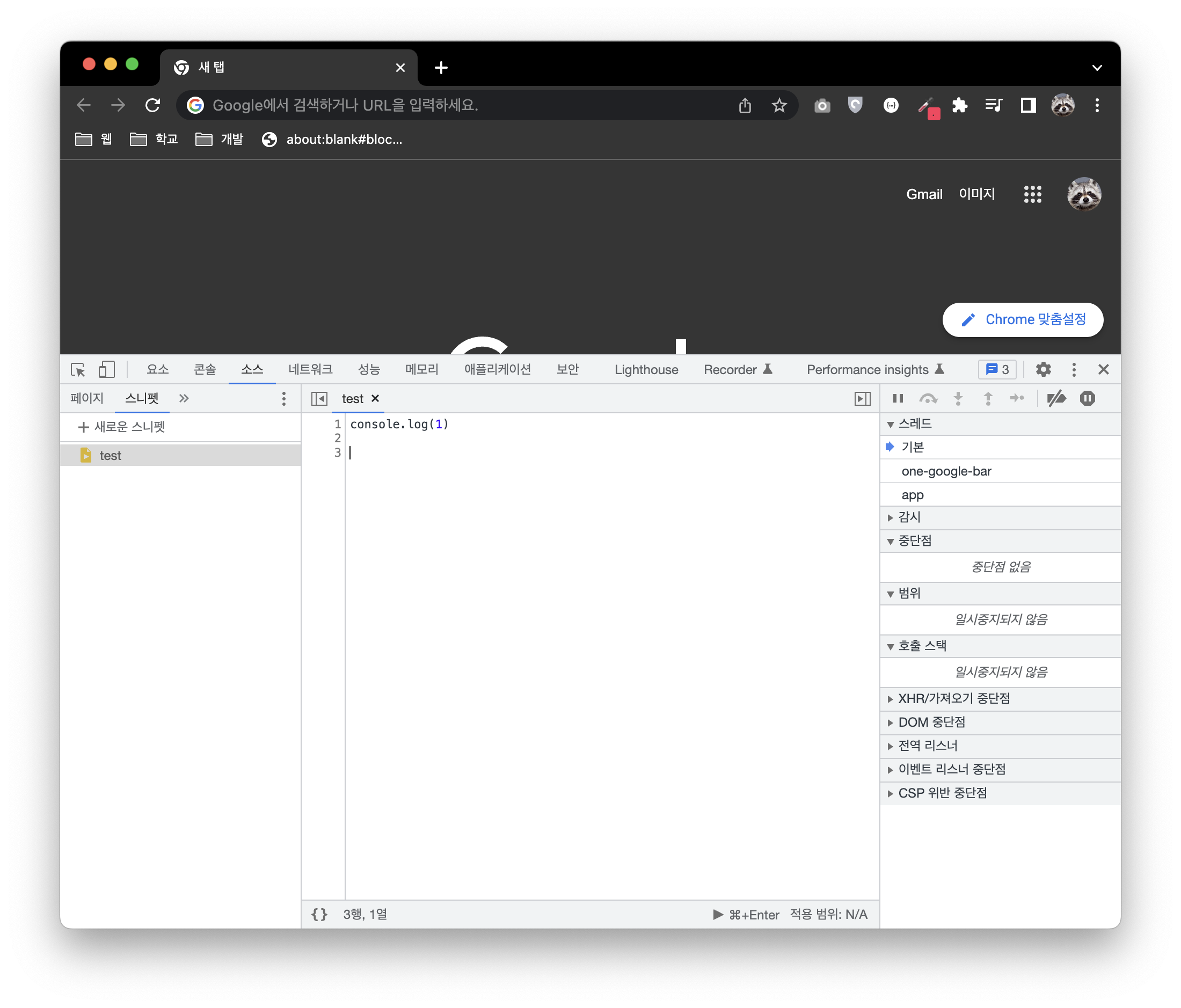The width and height of the screenshot is (1181, 1008).
Task: Expand the DOM 중단점 section
Action: [x=931, y=722]
